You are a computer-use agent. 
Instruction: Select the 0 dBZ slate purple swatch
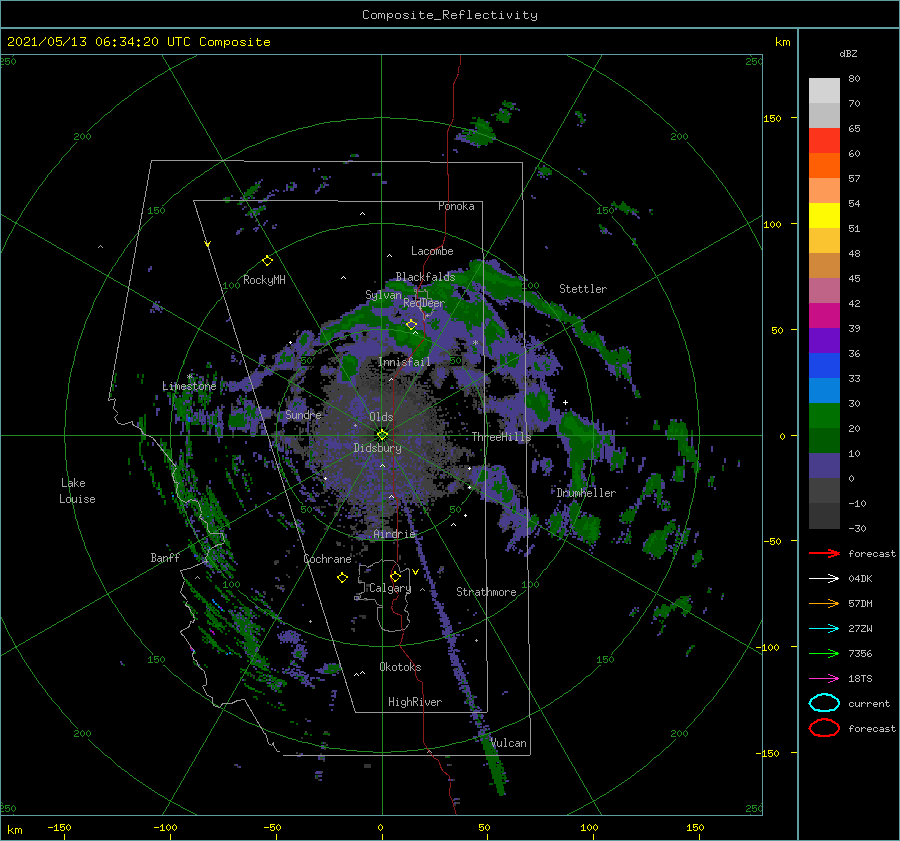pyautogui.click(x=824, y=466)
